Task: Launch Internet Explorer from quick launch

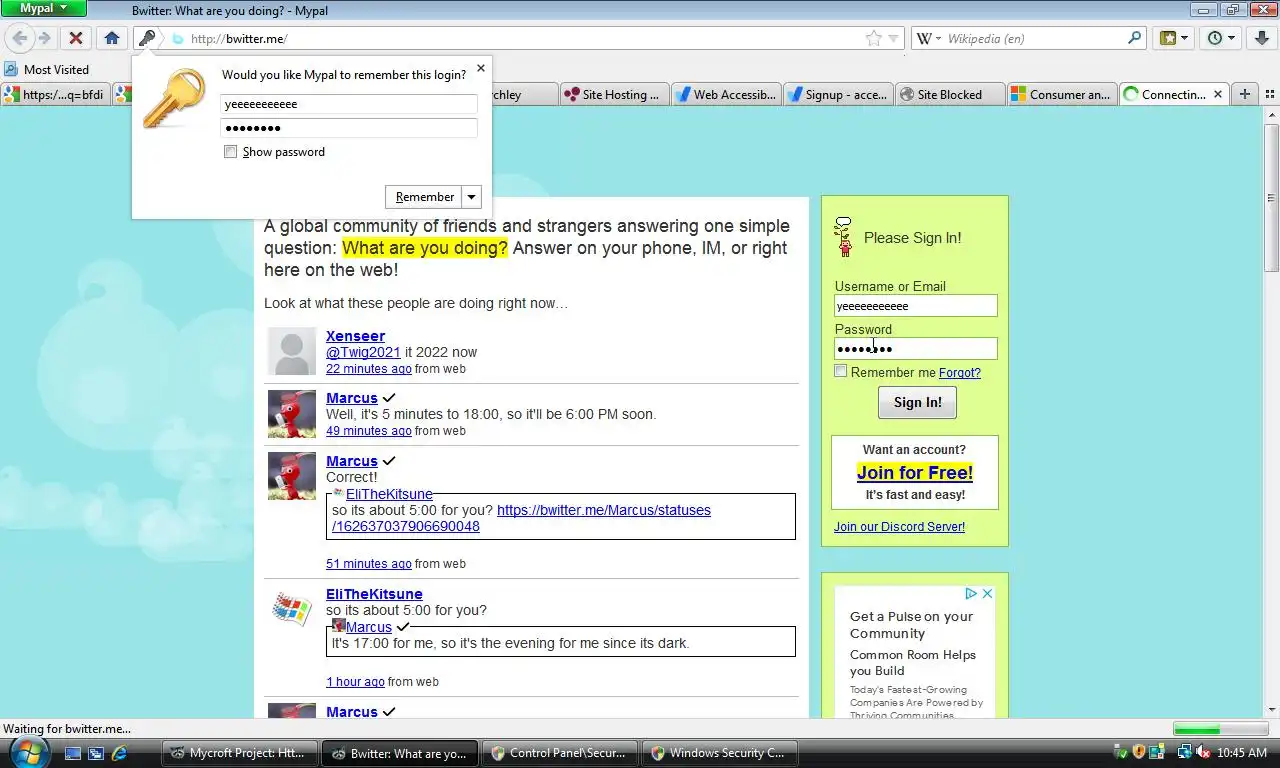Action: [120, 753]
